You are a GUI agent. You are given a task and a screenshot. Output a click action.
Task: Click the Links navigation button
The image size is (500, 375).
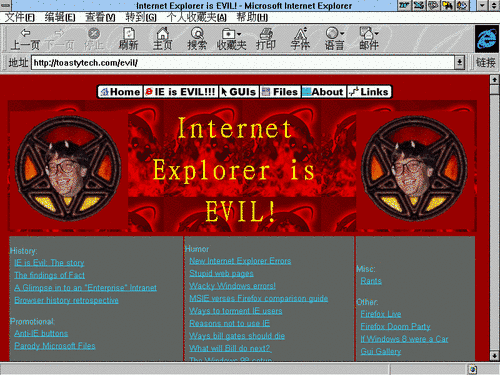pyautogui.click(x=369, y=92)
